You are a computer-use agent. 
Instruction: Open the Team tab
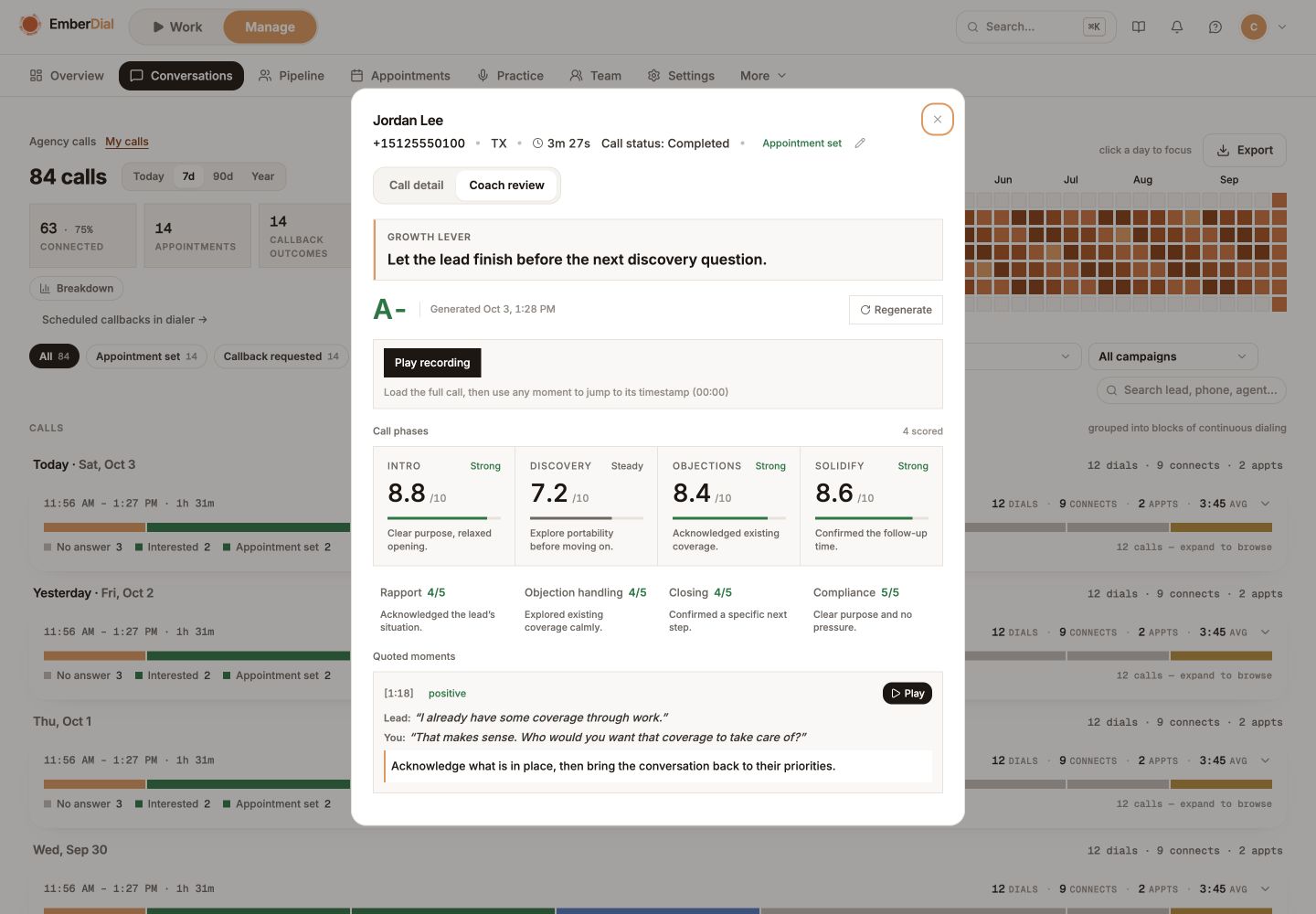[595, 76]
